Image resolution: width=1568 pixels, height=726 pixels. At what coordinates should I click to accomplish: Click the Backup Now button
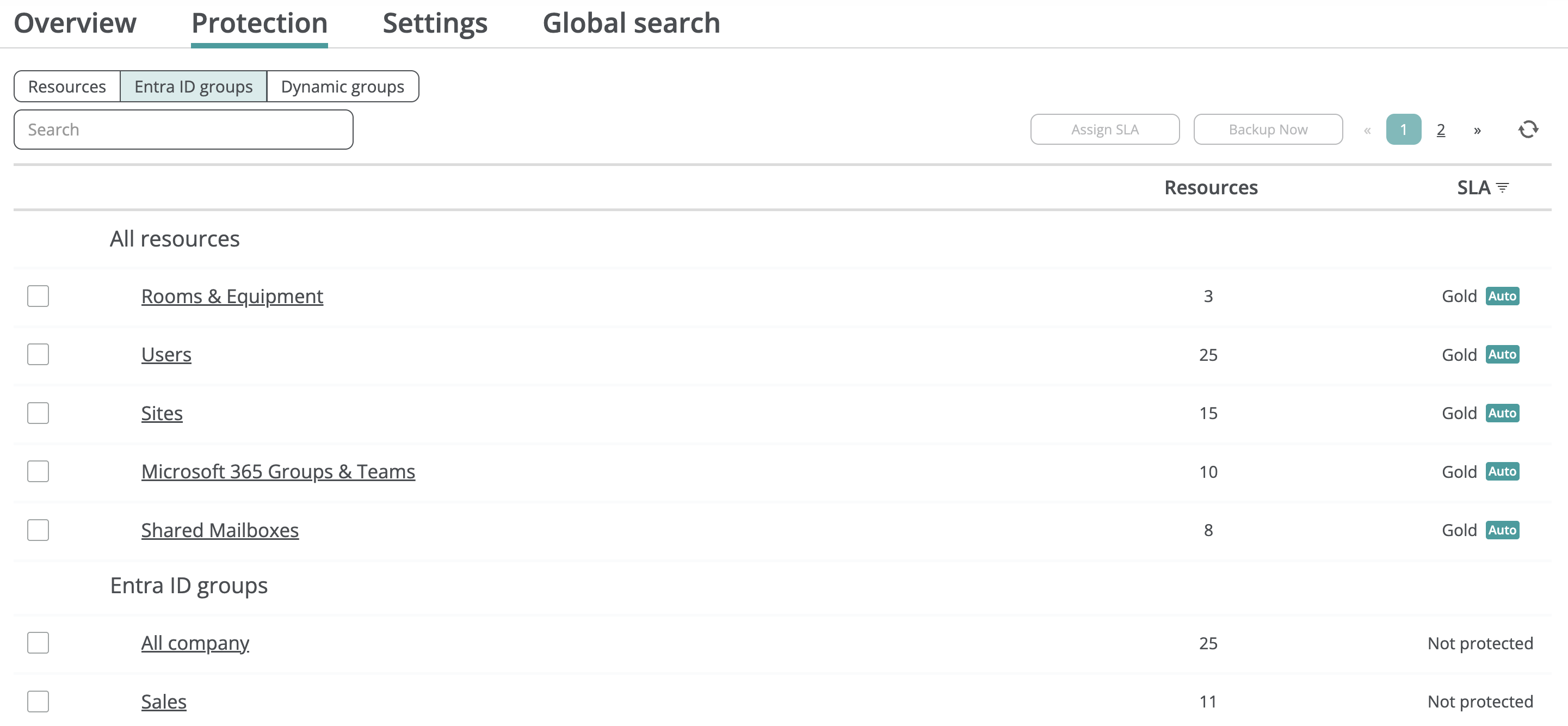1267,130
